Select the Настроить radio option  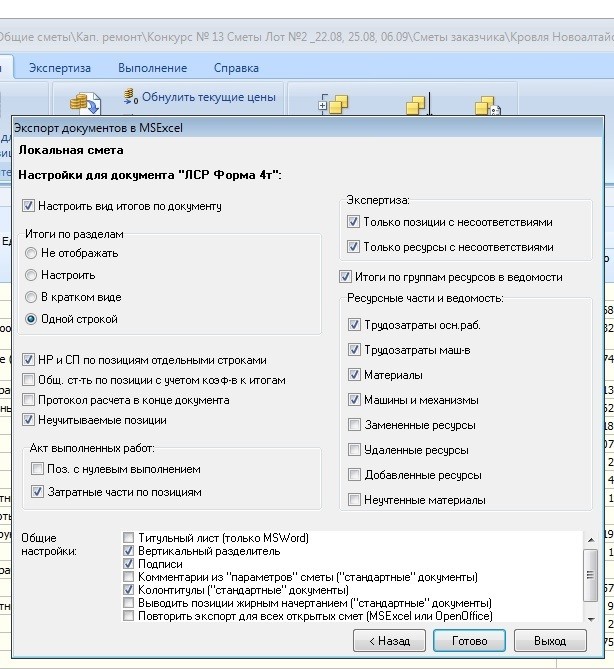31,275
